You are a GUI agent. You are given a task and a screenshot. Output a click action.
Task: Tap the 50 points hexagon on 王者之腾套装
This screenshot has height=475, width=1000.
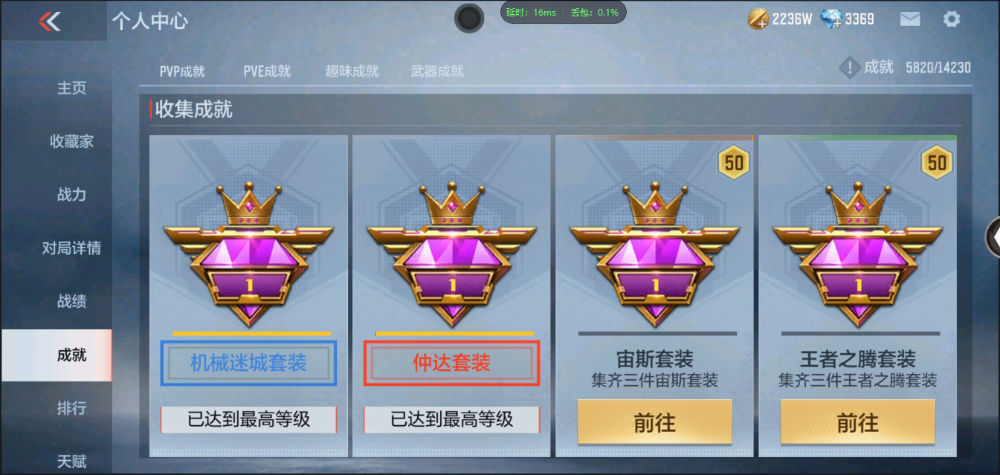(937, 163)
